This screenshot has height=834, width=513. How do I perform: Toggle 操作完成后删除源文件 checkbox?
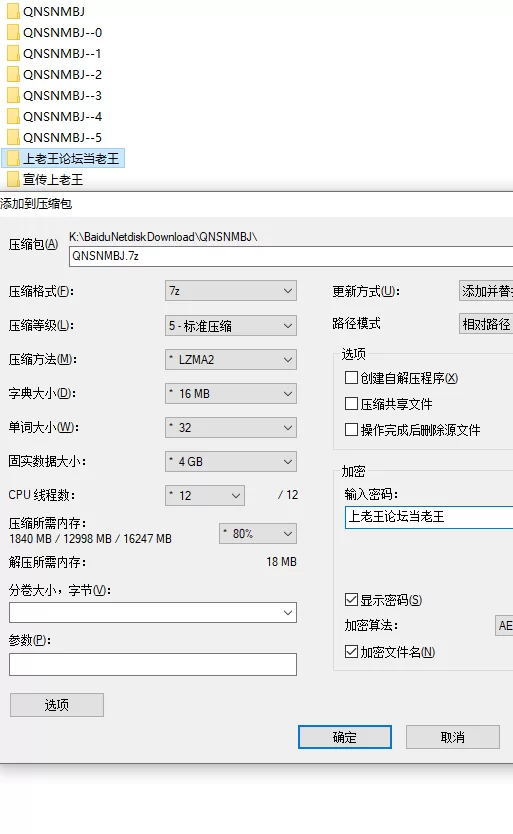[351, 429]
